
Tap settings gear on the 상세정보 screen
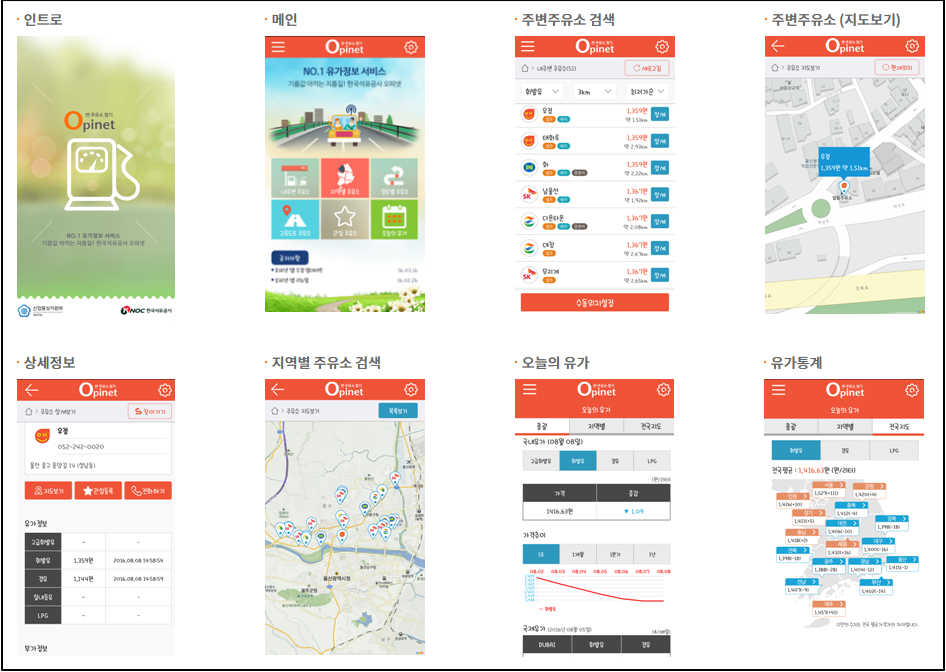(x=165, y=390)
